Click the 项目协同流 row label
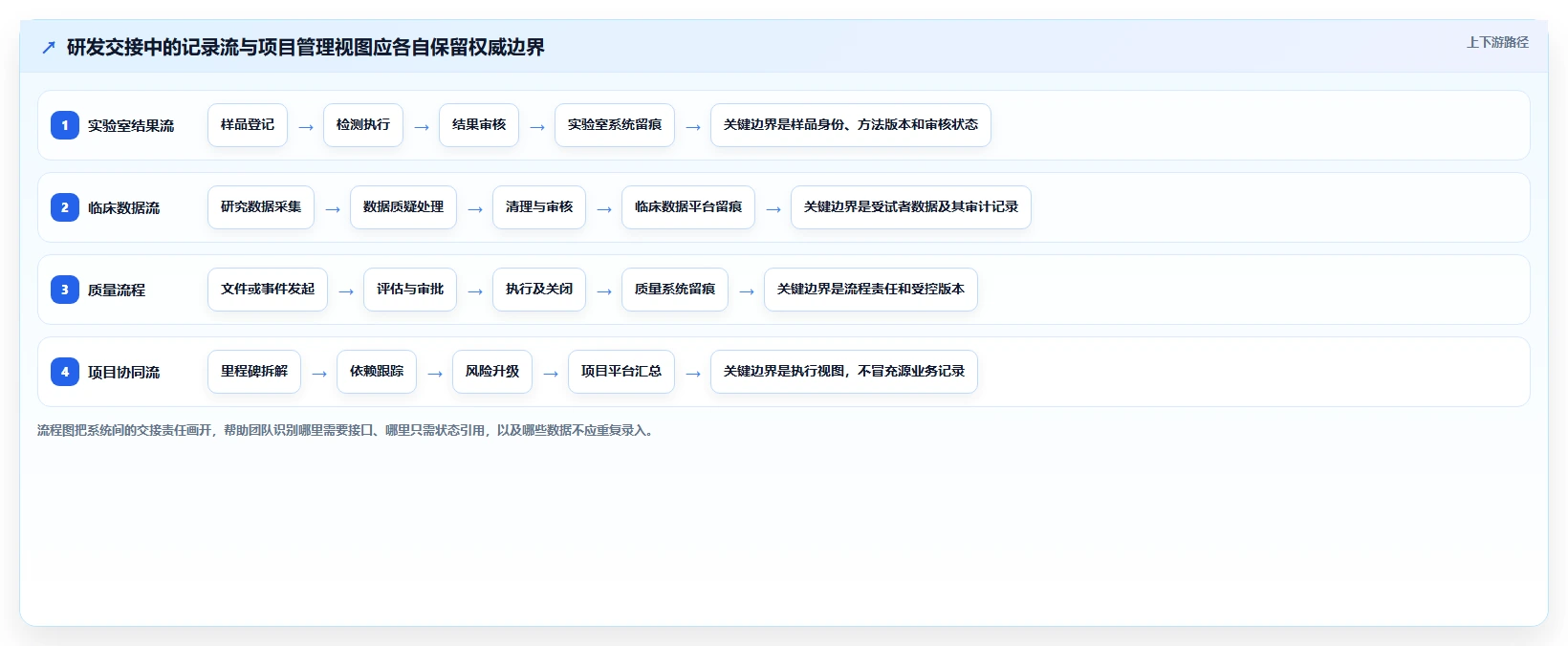The width and height of the screenshot is (1568, 646). coord(124,372)
